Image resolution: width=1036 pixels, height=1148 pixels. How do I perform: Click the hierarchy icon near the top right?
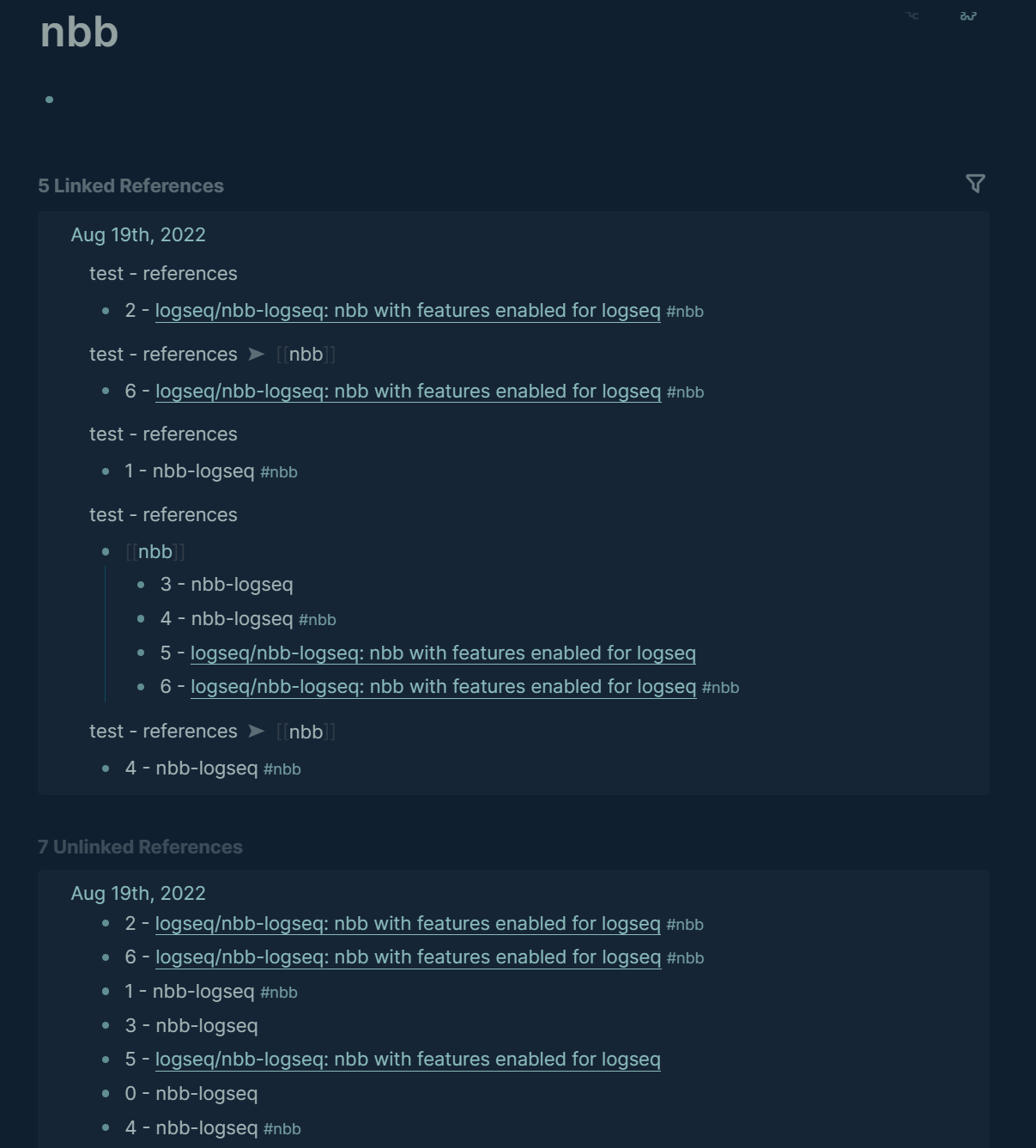(x=911, y=15)
